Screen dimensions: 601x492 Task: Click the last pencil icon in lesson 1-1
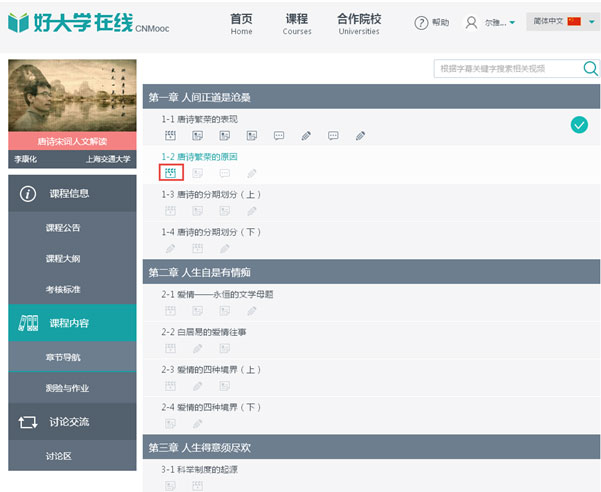[x=360, y=135]
